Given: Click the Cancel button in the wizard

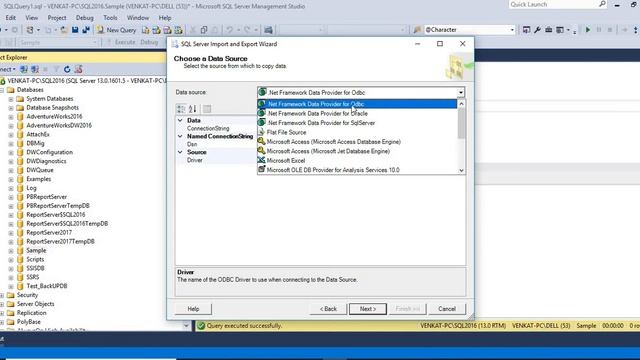Looking at the screenshot, I should (447, 309).
